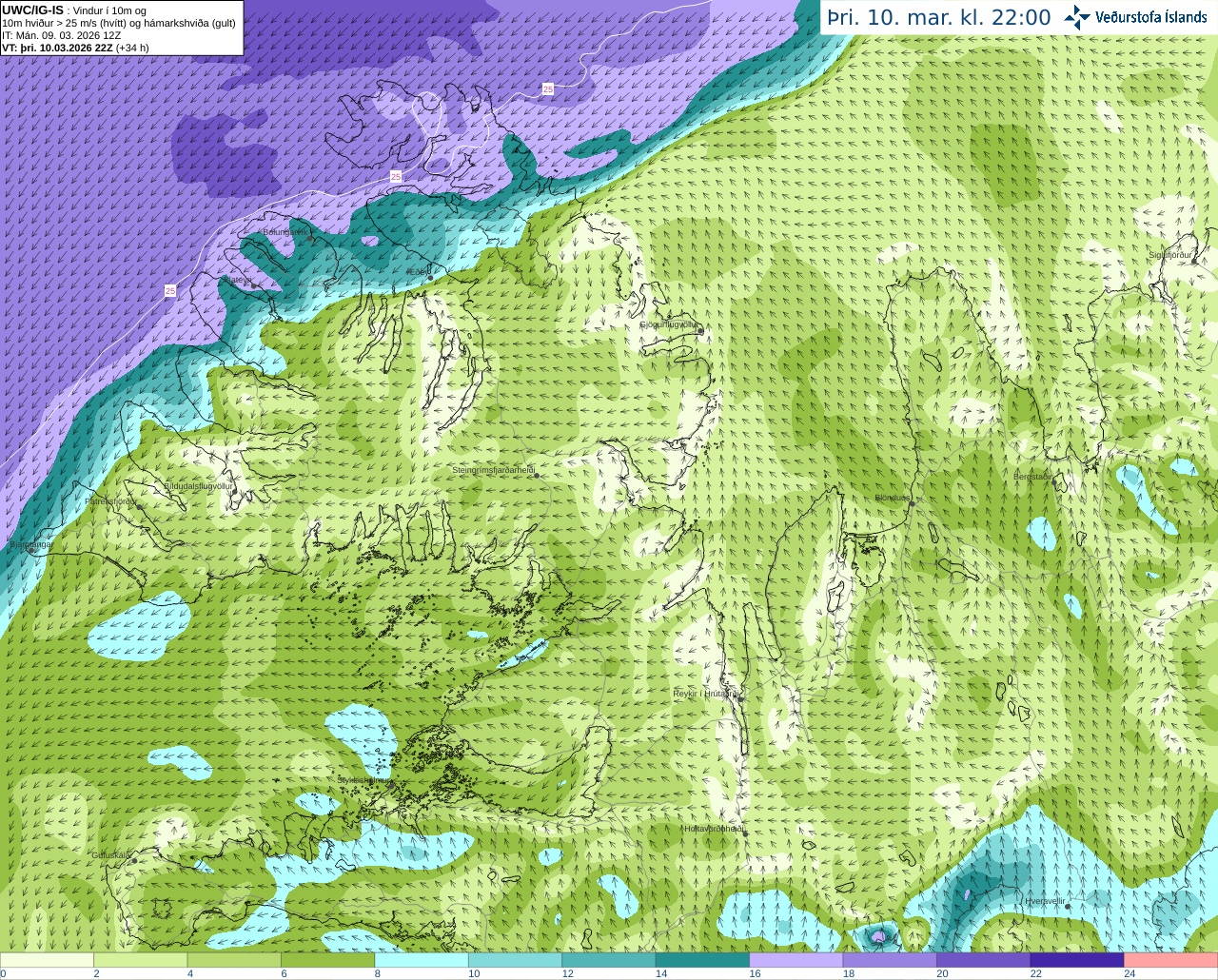The image size is (1218, 980).
Task: Click the Patreksfjörður station label
Action: point(110,500)
